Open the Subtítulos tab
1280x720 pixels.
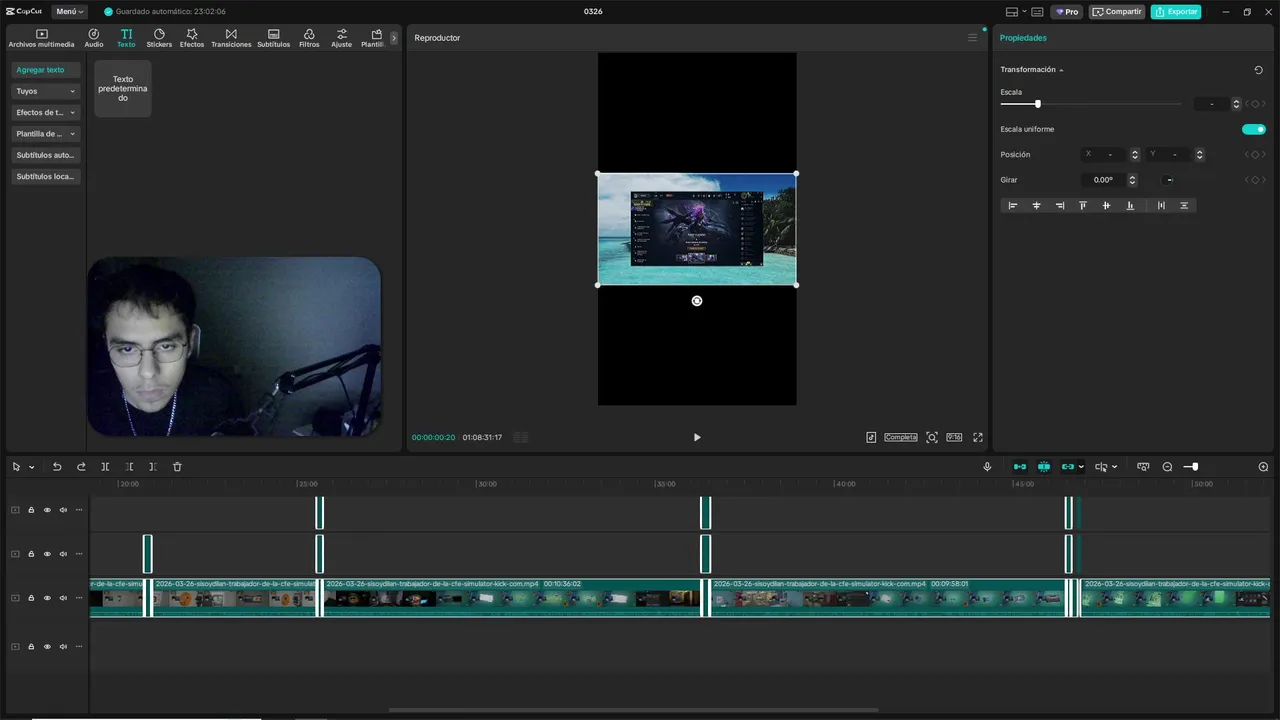(x=273, y=38)
